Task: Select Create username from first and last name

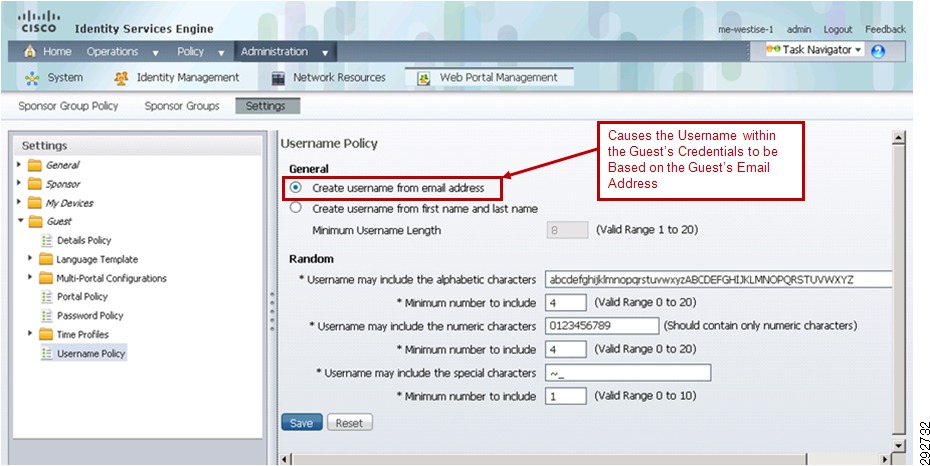Action: tap(295, 208)
